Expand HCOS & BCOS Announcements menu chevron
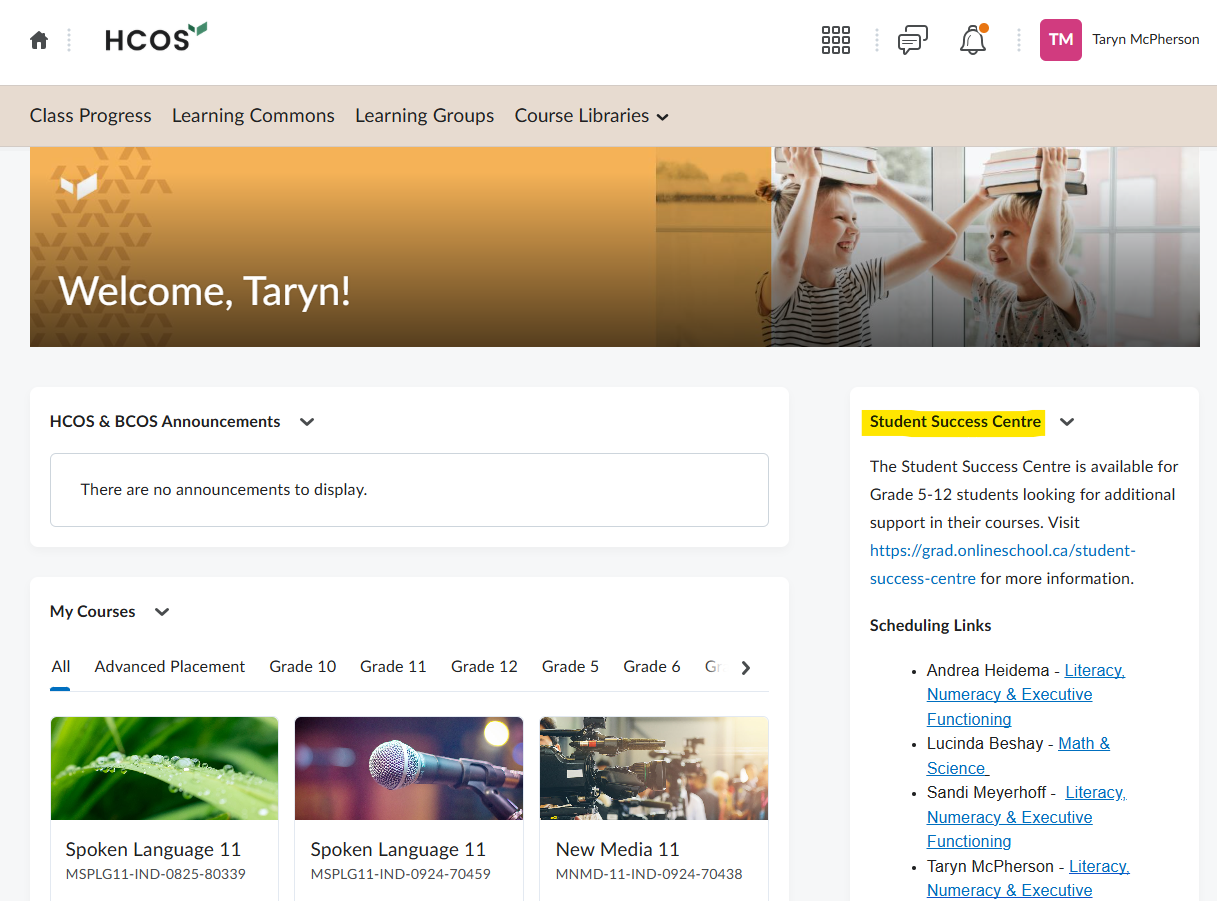Screen dimensions: 1217x901 [307, 422]
